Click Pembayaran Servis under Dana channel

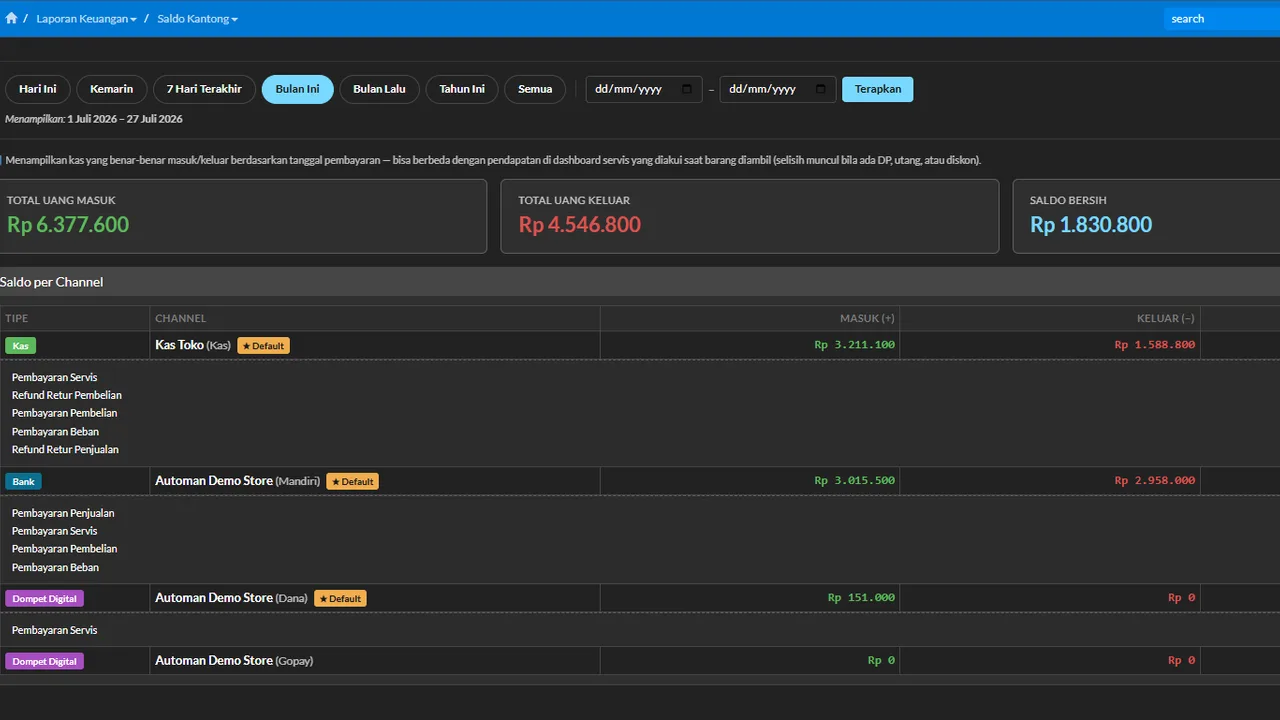[55, 631]
